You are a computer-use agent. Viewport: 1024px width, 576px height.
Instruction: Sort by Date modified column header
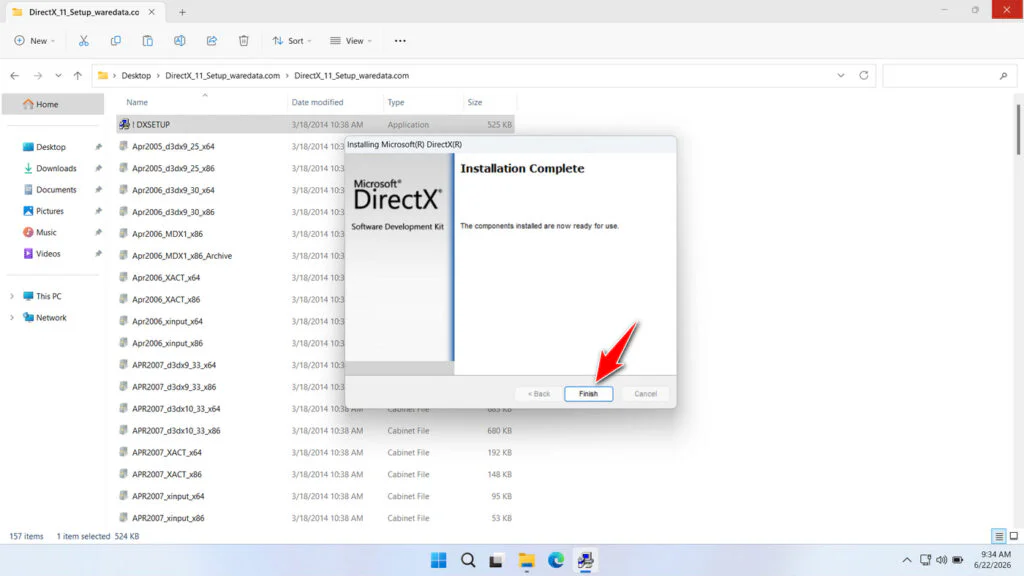317,103
